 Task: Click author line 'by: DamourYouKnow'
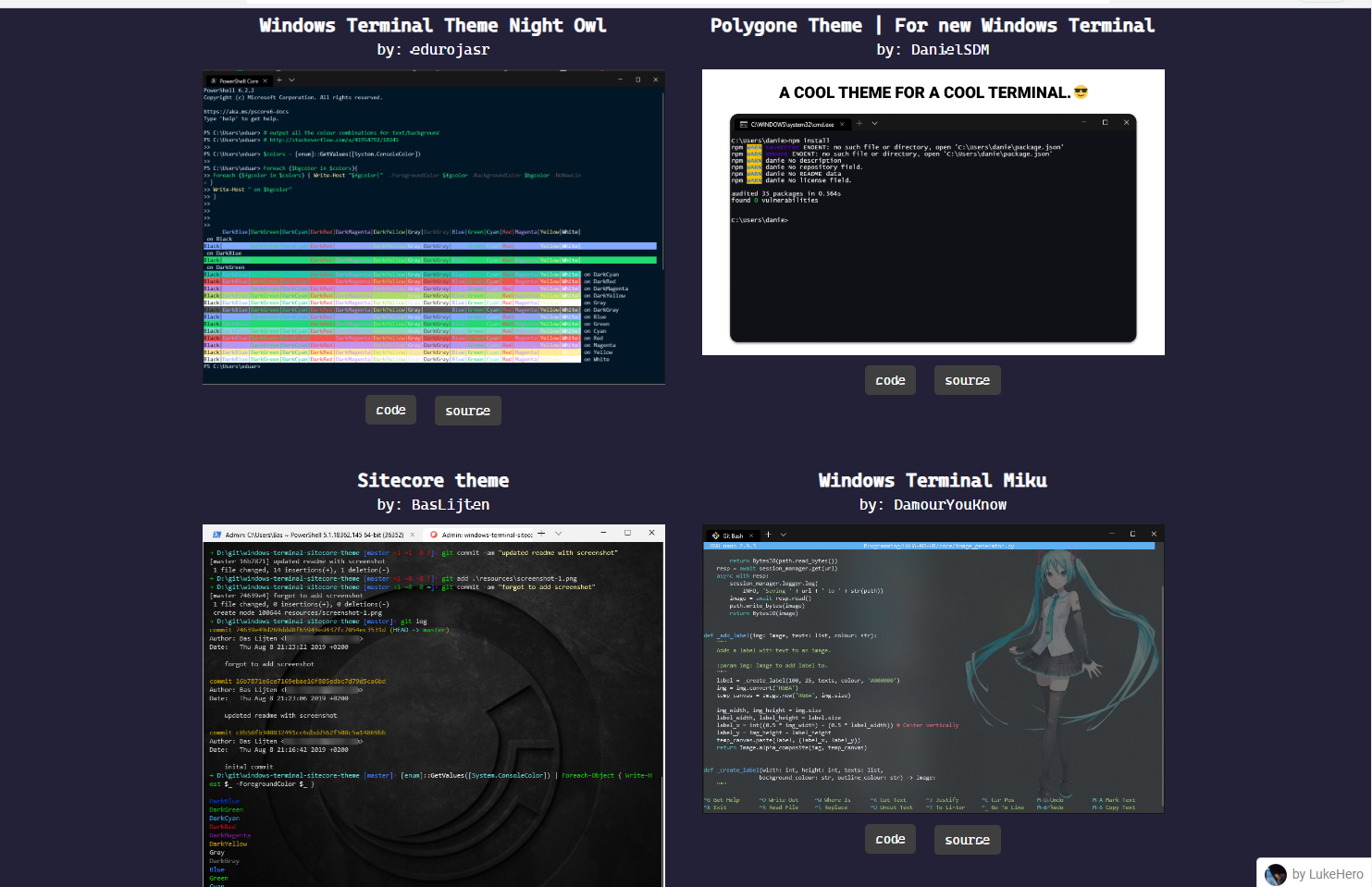point(933,505)
